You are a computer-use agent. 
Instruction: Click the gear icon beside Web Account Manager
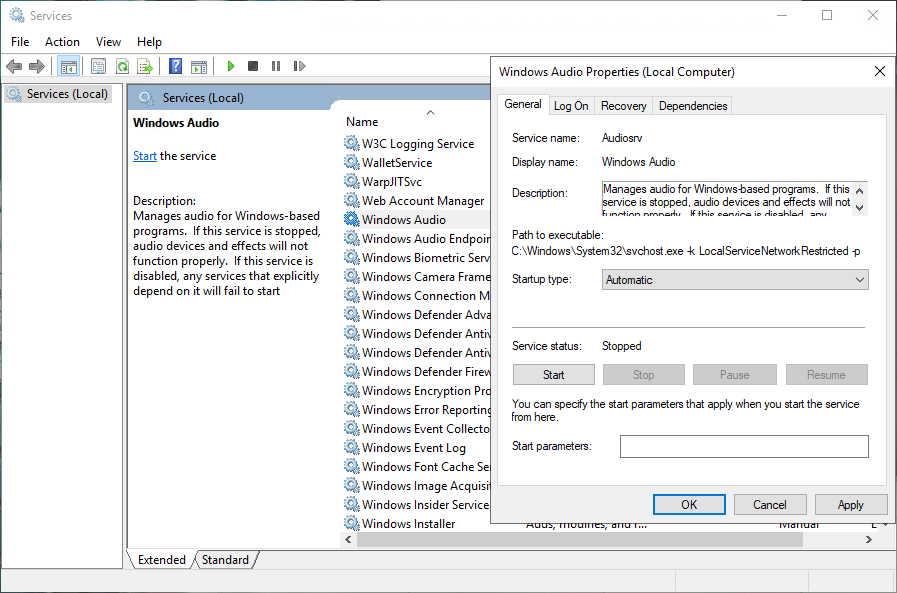(351, 200)
